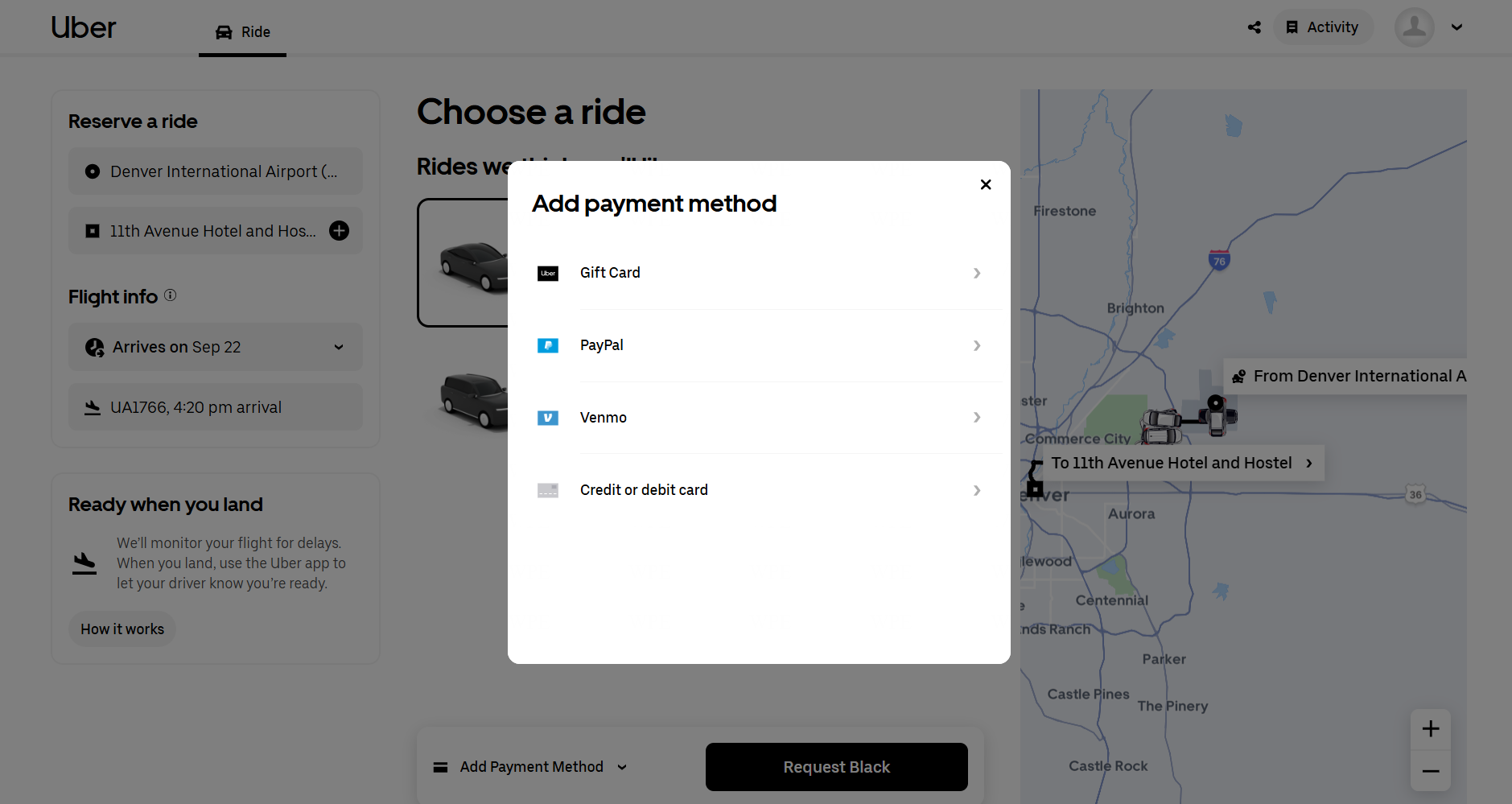Click the I-76 highway shield on map

1219,260
